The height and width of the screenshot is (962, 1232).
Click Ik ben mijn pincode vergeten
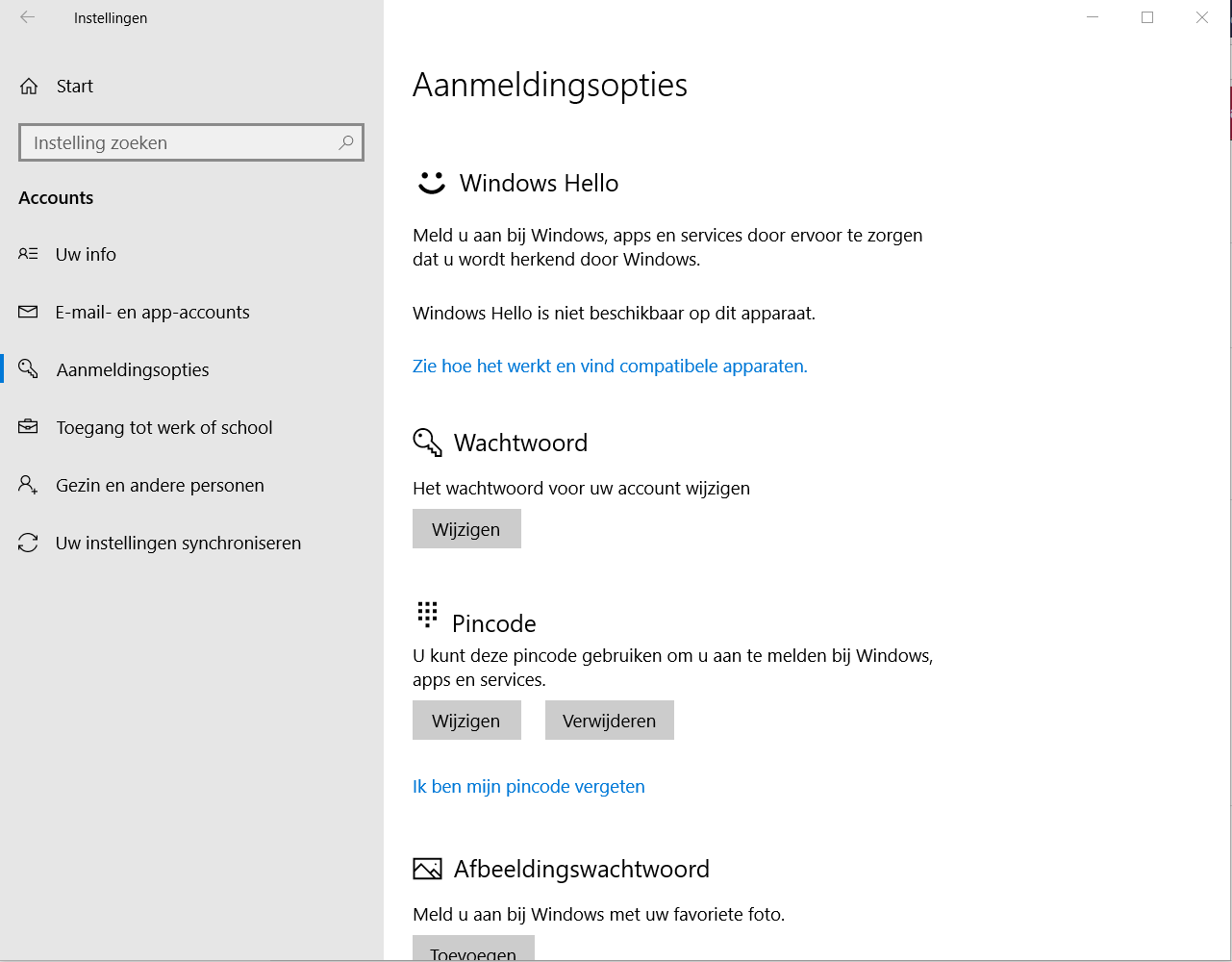tap(529, 786)
